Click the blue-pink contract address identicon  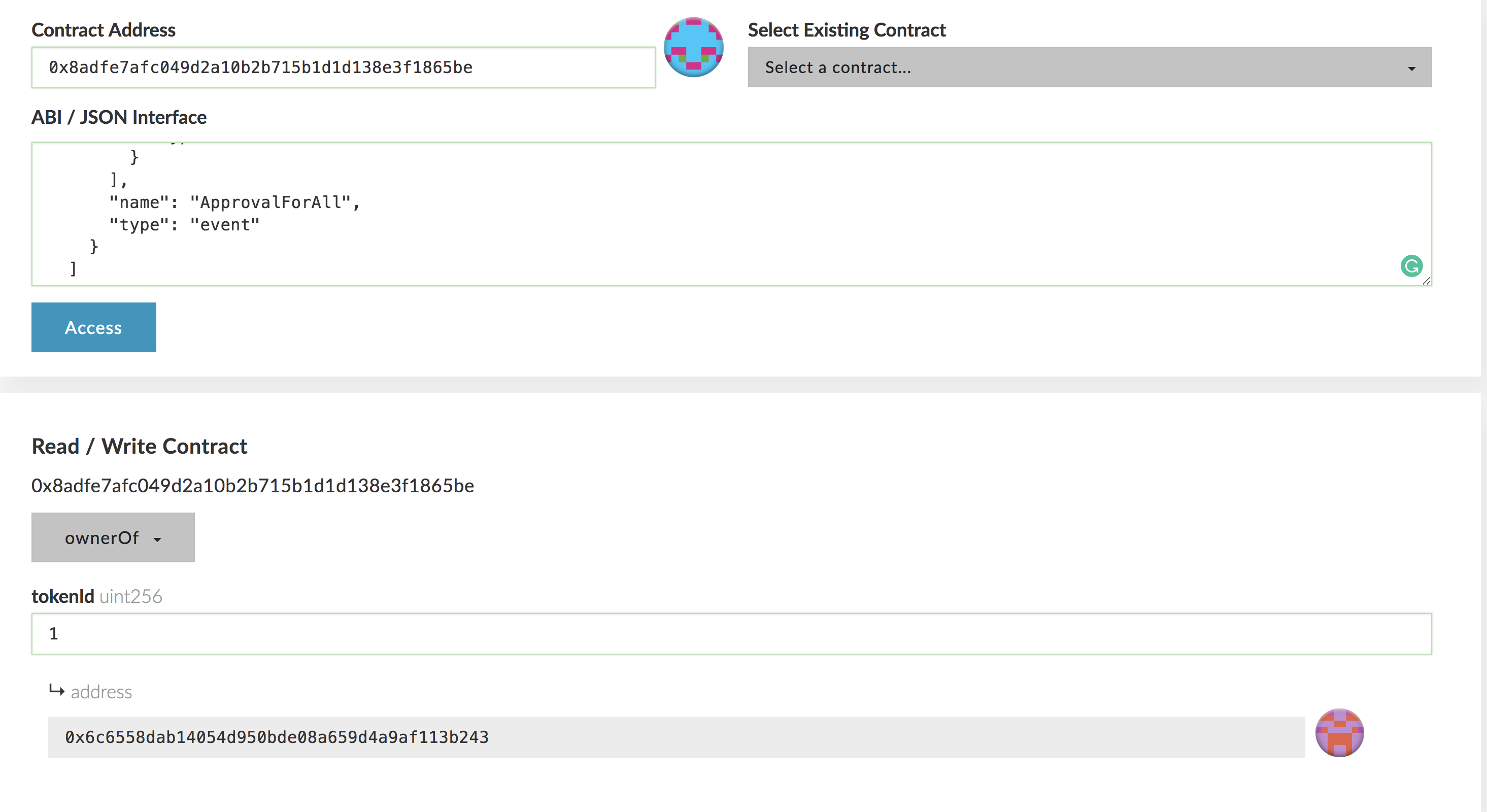click(x=693, y=47)
